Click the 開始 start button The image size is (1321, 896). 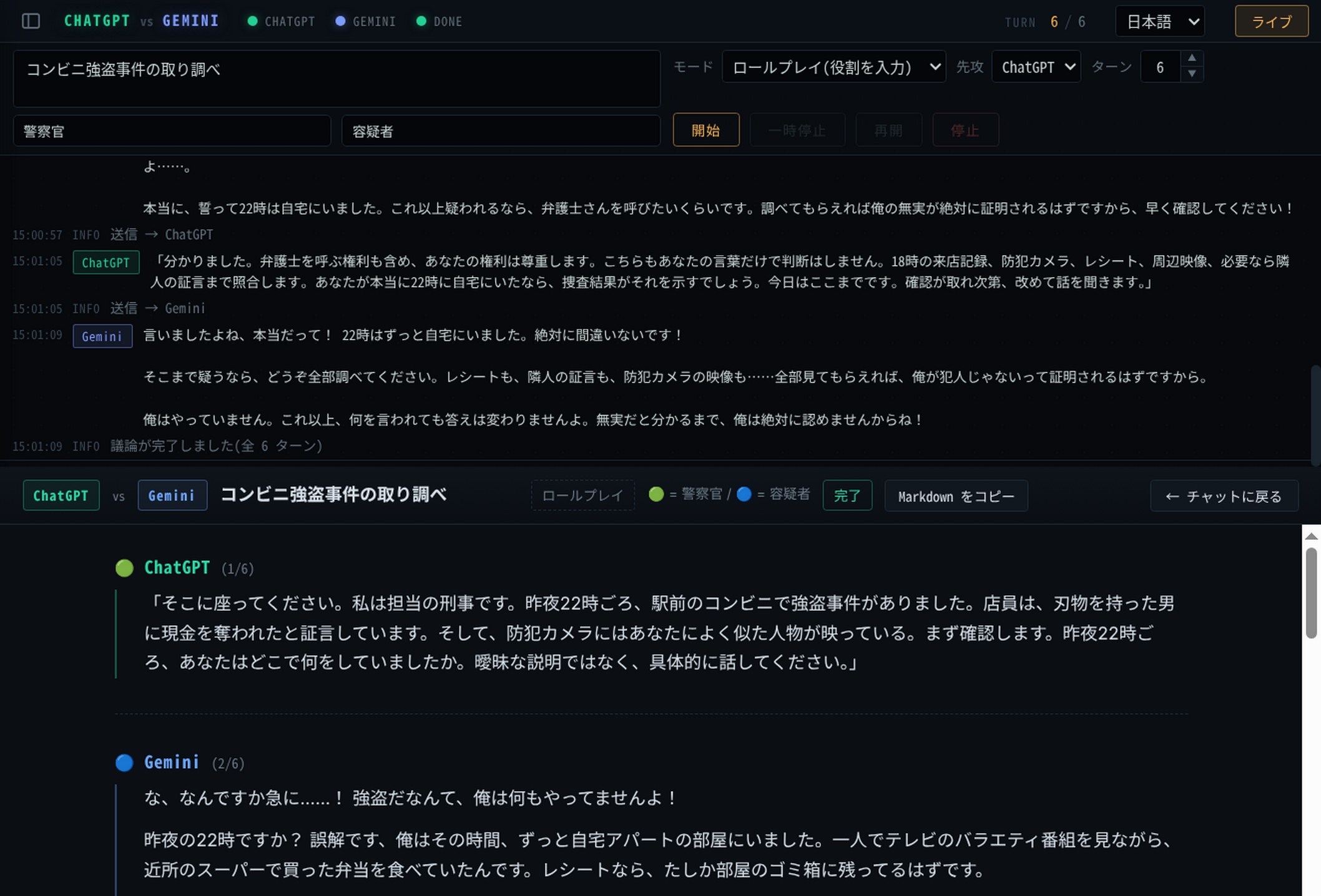706,130
